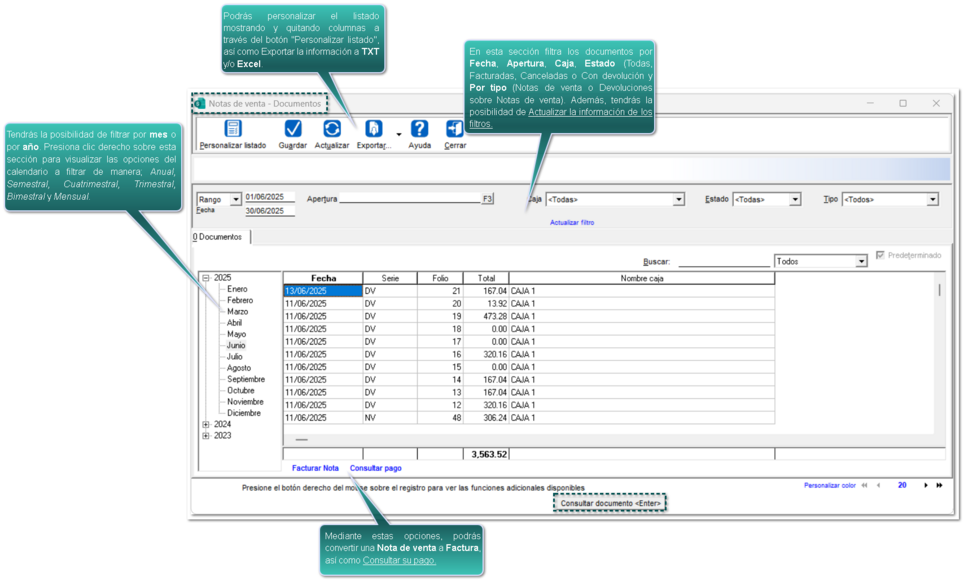
Task: Refresh the list with Actualizar icon
Action: [x=331, y=130]
